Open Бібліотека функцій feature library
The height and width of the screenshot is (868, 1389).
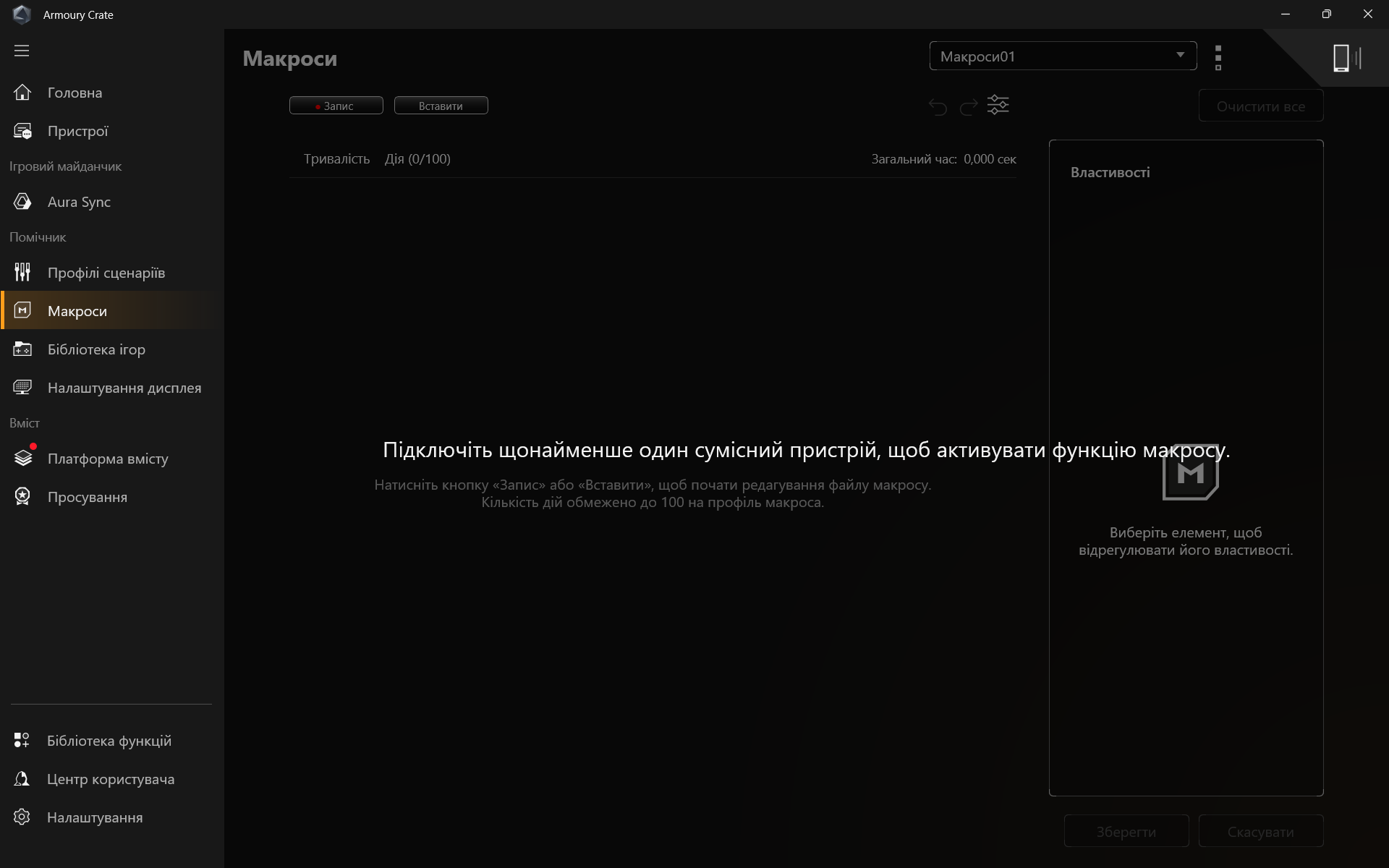point(109,741)
